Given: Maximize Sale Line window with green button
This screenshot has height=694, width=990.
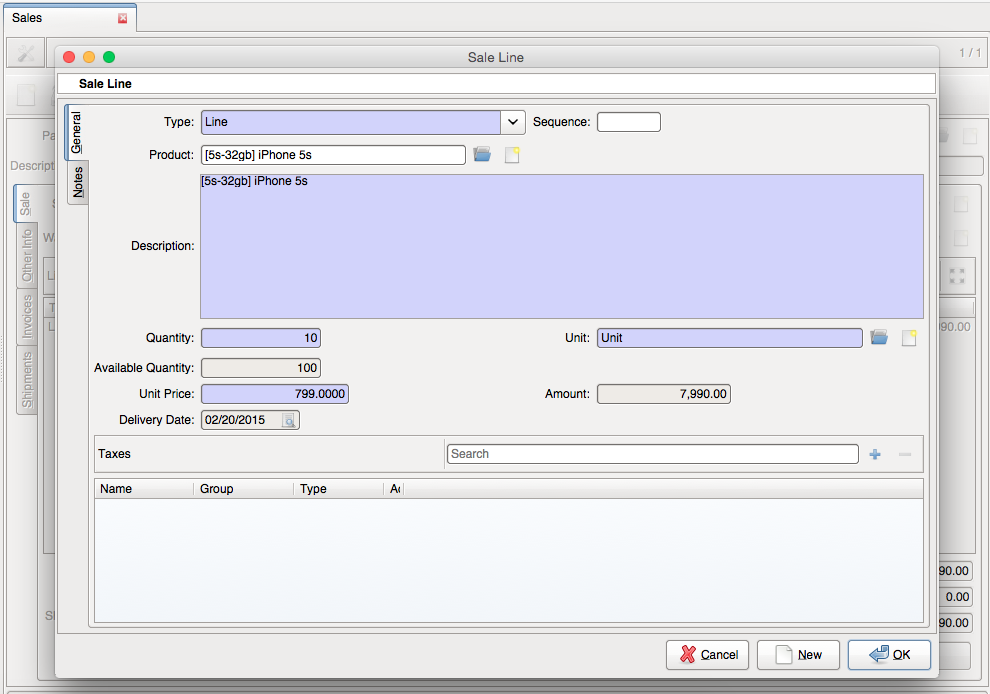Looking at the screenshot, I should click(109, 57).
